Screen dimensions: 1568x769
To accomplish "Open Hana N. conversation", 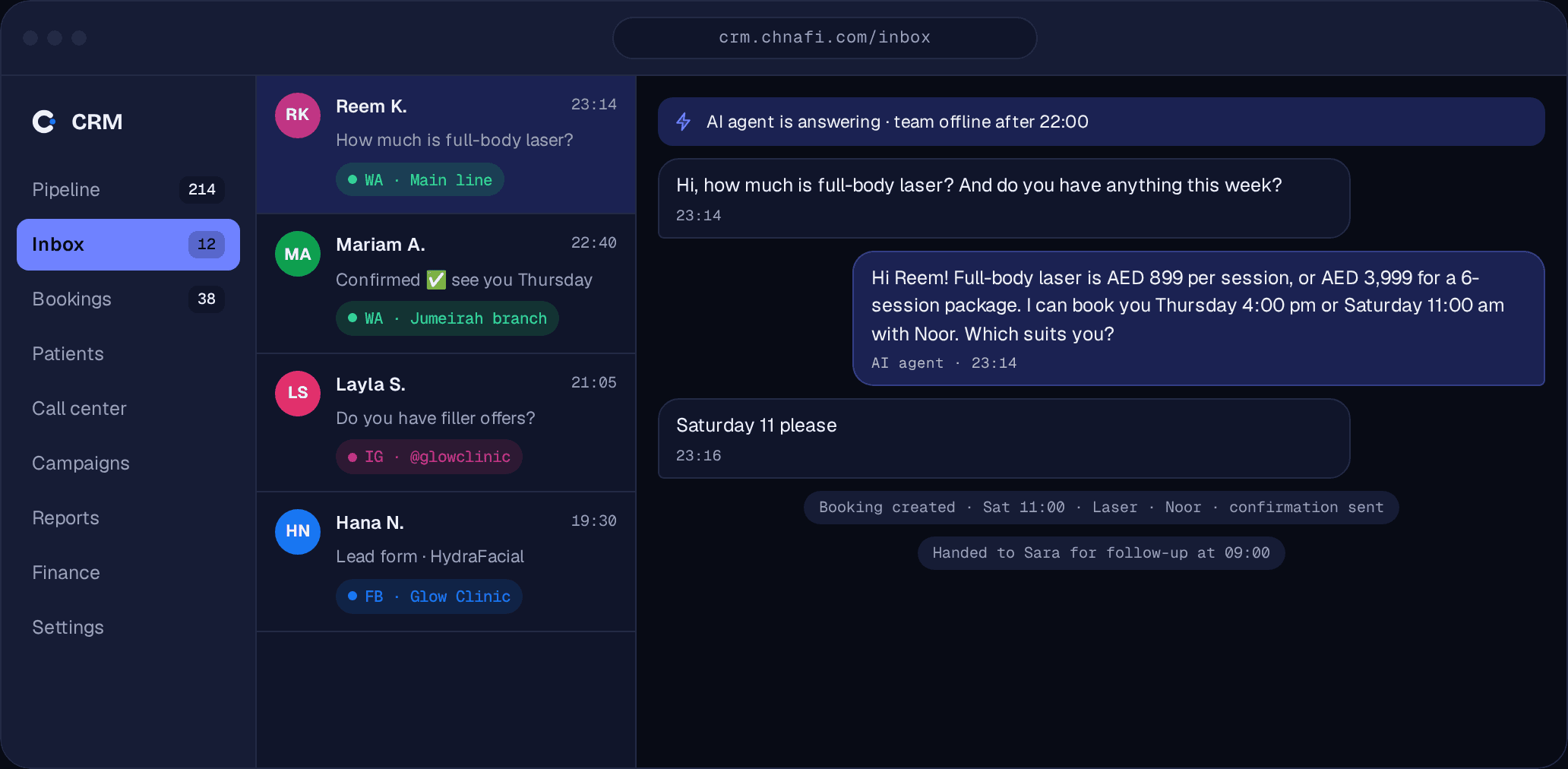I will point(446,562).
